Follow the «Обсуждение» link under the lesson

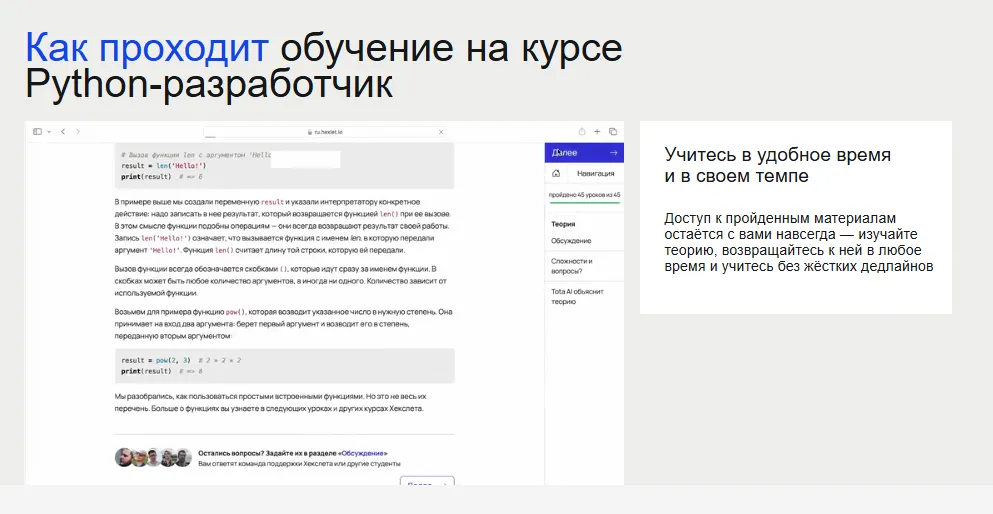(x=362, y=453)
